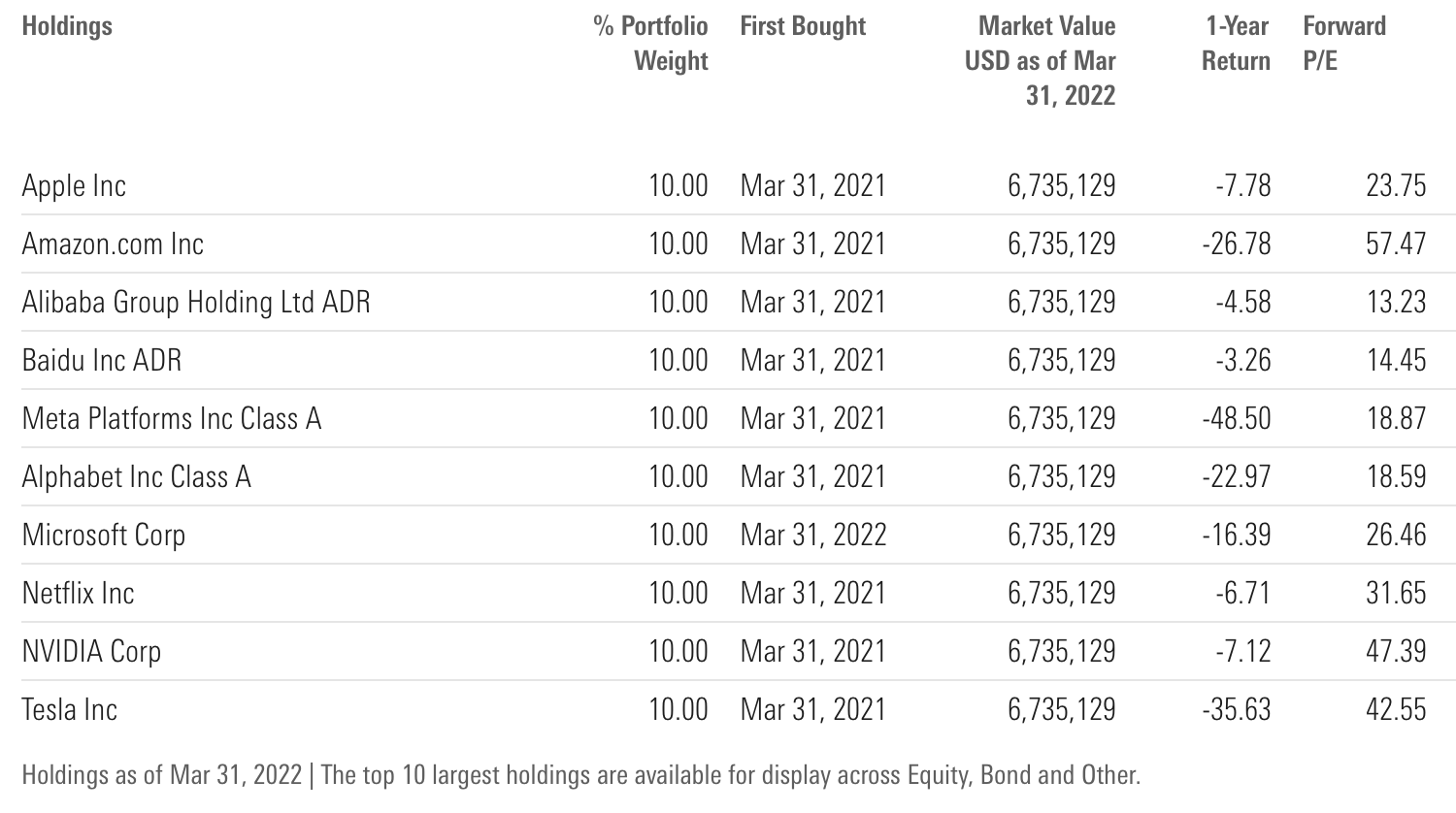This screenshot has width=1456, height=813.
Task: Sort by First Bought column header
Action: (x=803, y=26)
